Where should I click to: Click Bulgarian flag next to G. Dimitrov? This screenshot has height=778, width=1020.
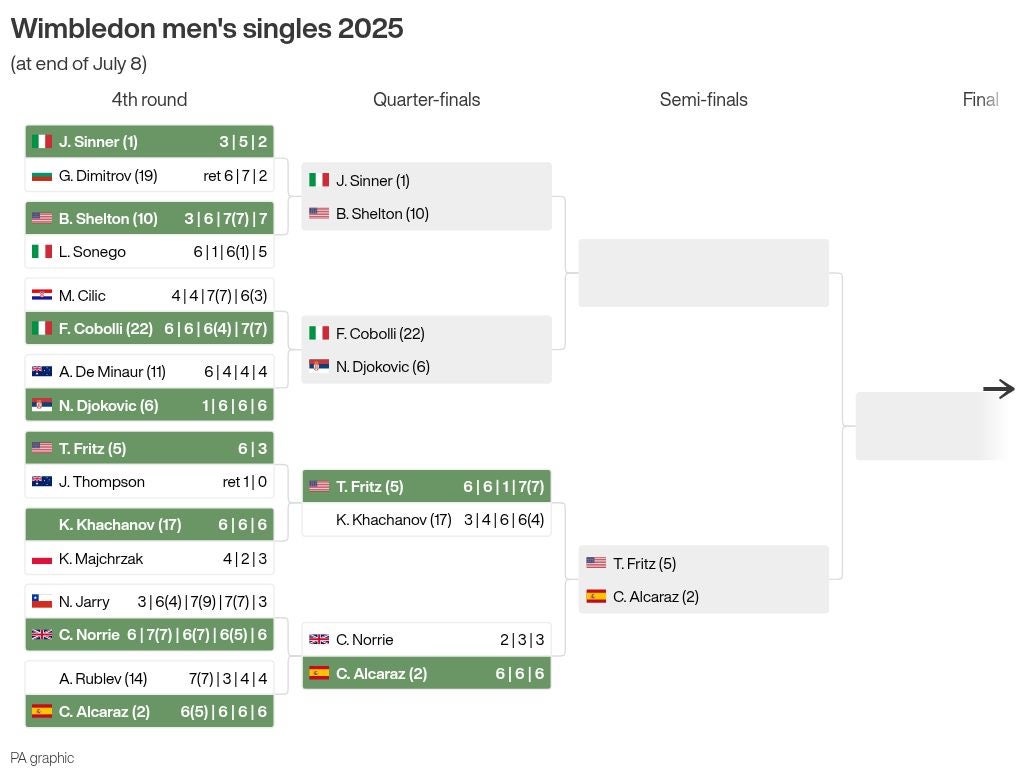[42, 176]
